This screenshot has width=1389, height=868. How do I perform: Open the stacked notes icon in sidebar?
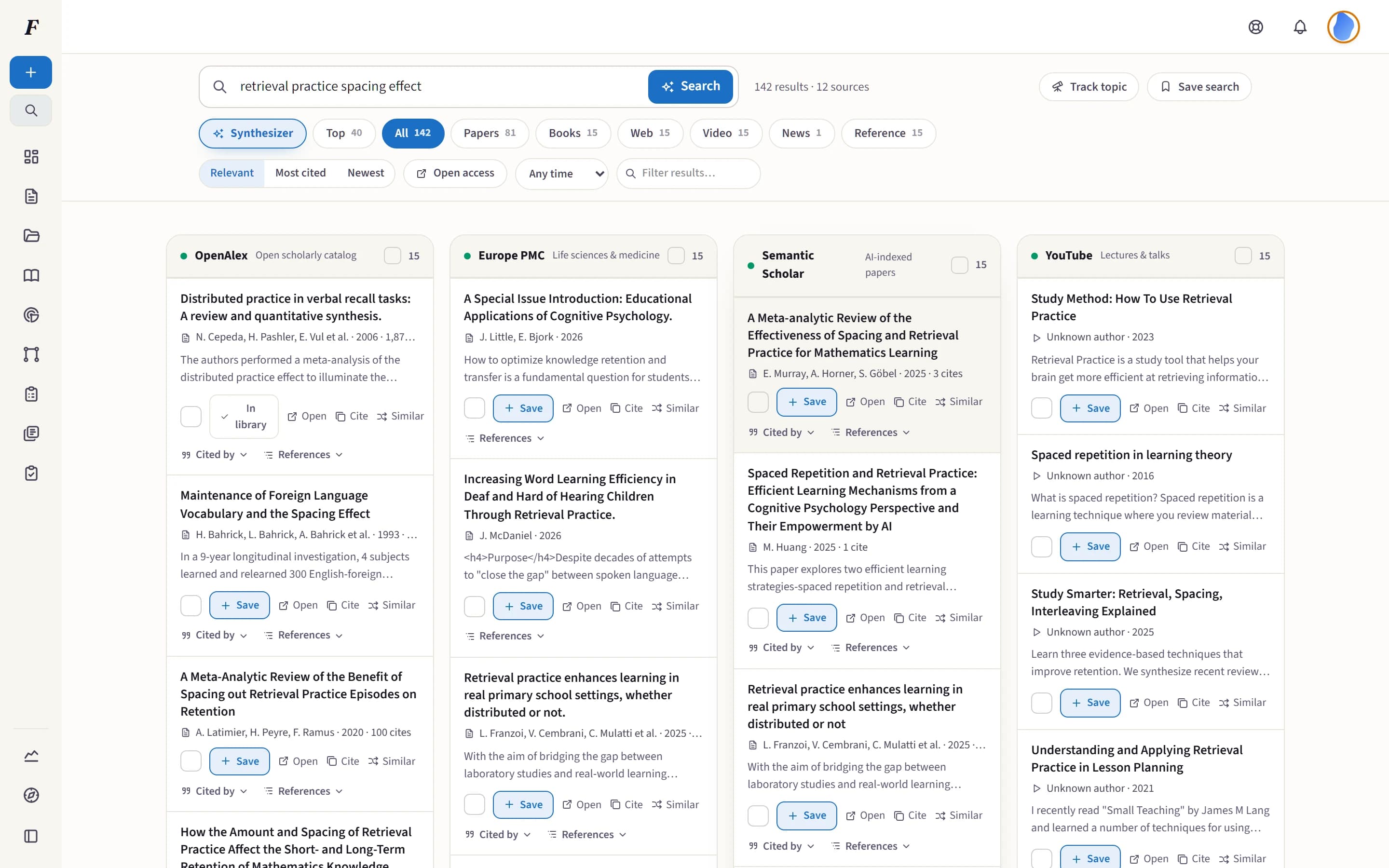[31, 434]
